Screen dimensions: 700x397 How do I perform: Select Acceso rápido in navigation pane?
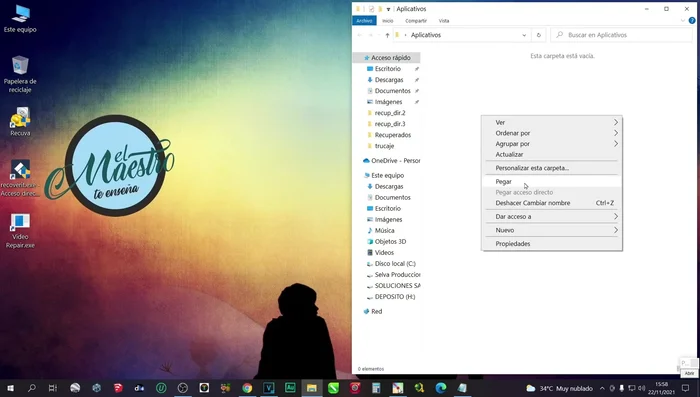tap(387, 58)
